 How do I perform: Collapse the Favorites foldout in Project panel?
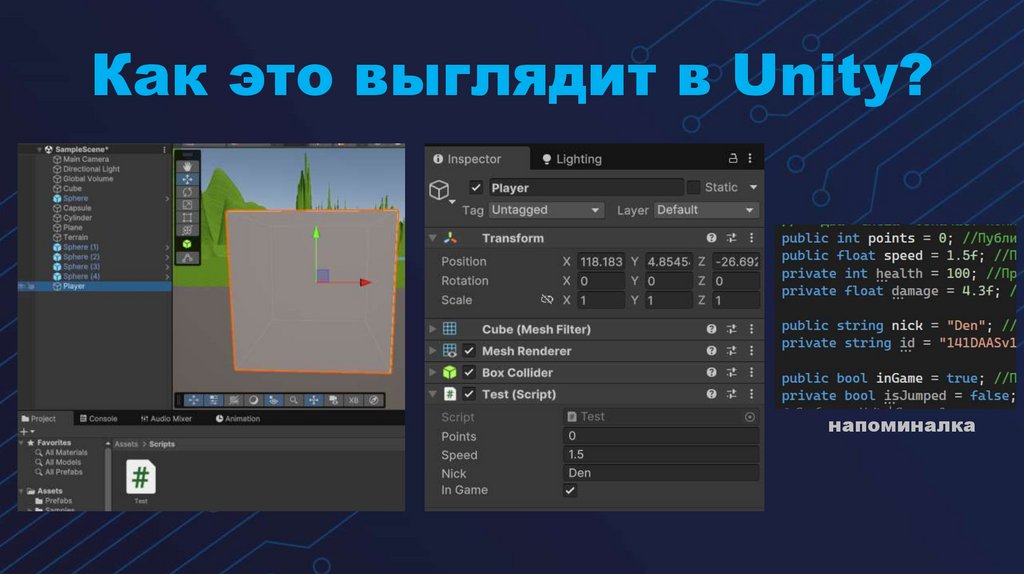22,443
